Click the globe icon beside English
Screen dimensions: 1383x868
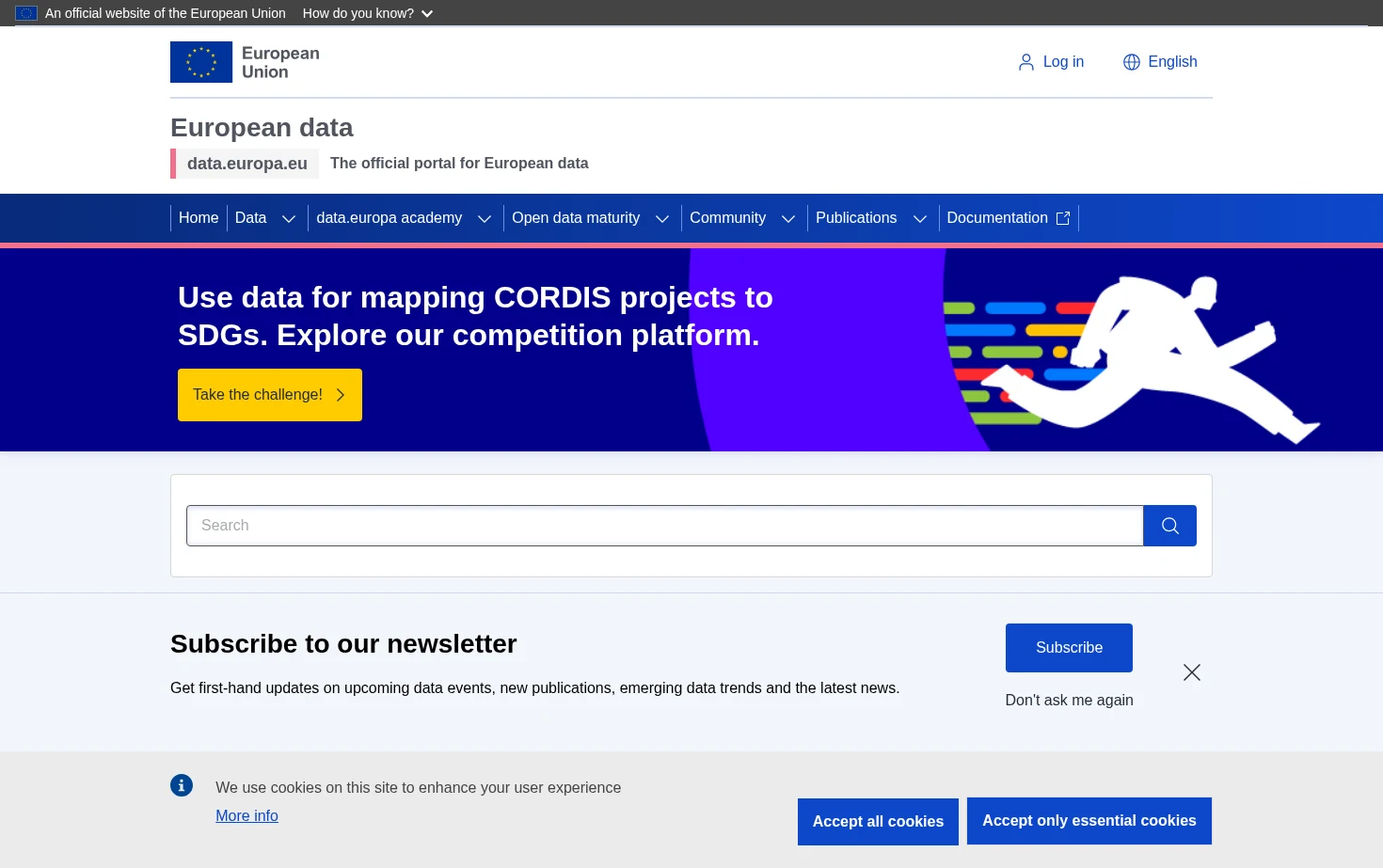tap(1132, 62)
